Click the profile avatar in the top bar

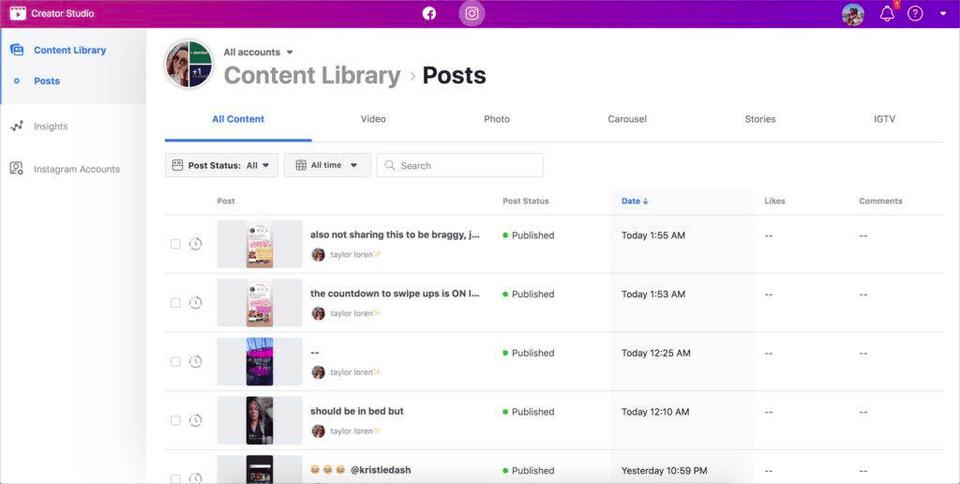[x=852, y=14]
